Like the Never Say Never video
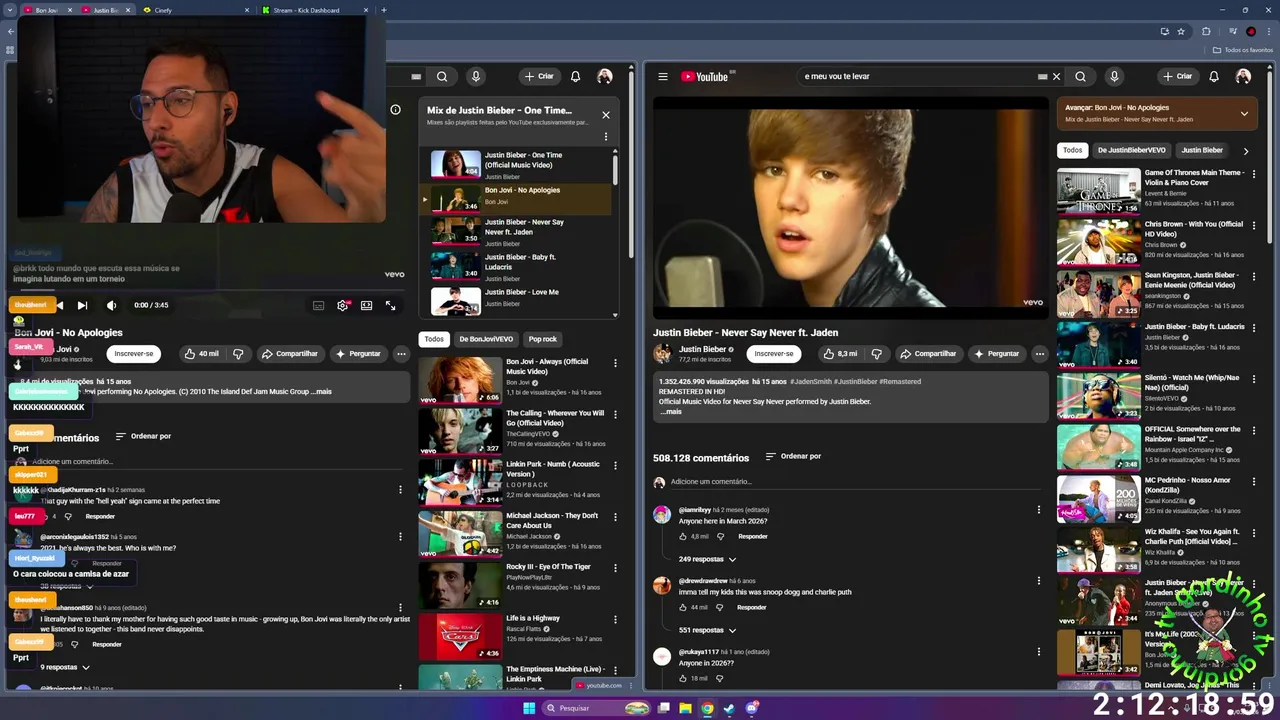 [x=840, y=354]
